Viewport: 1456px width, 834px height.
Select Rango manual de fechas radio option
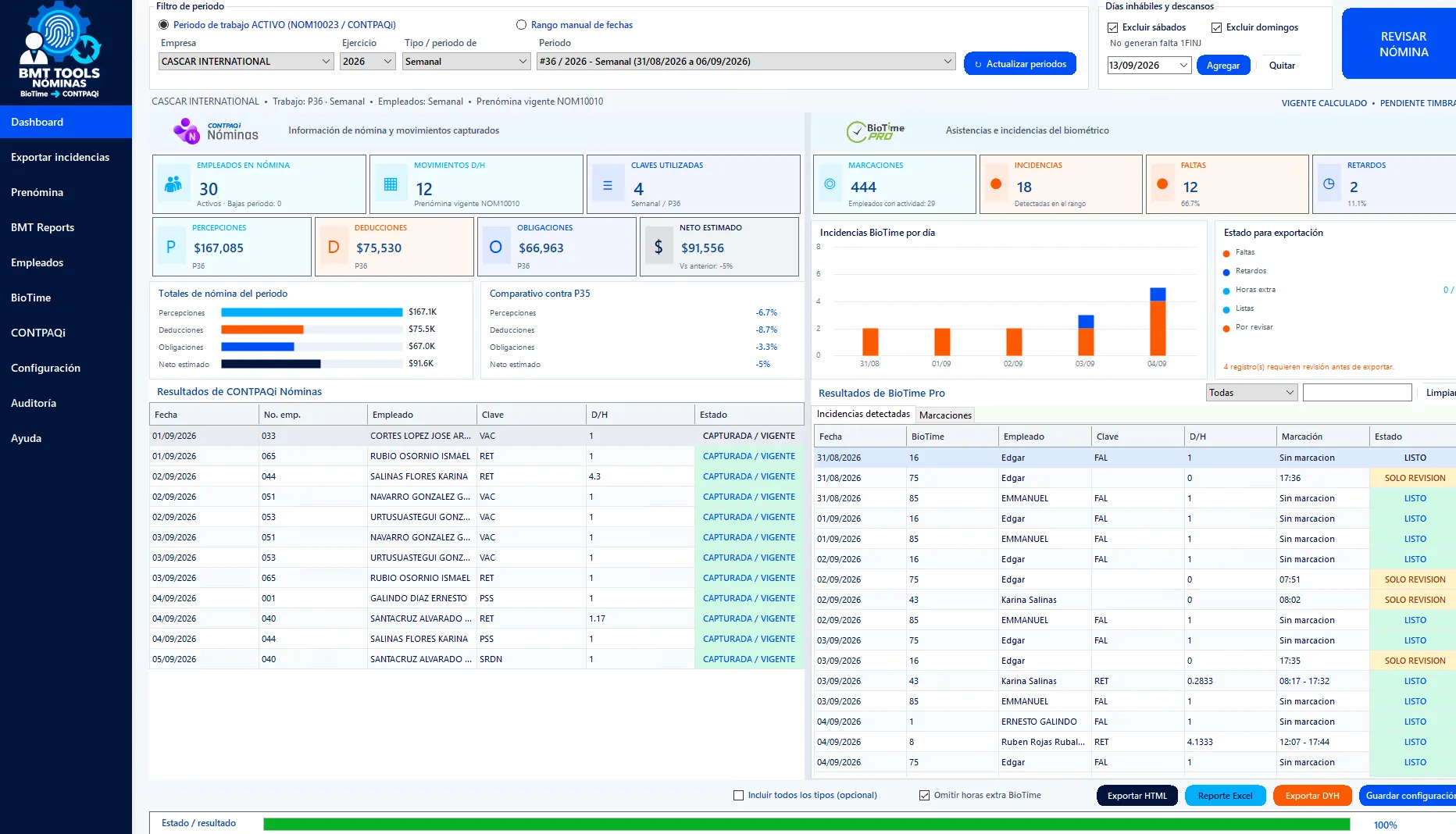point(521,25)
